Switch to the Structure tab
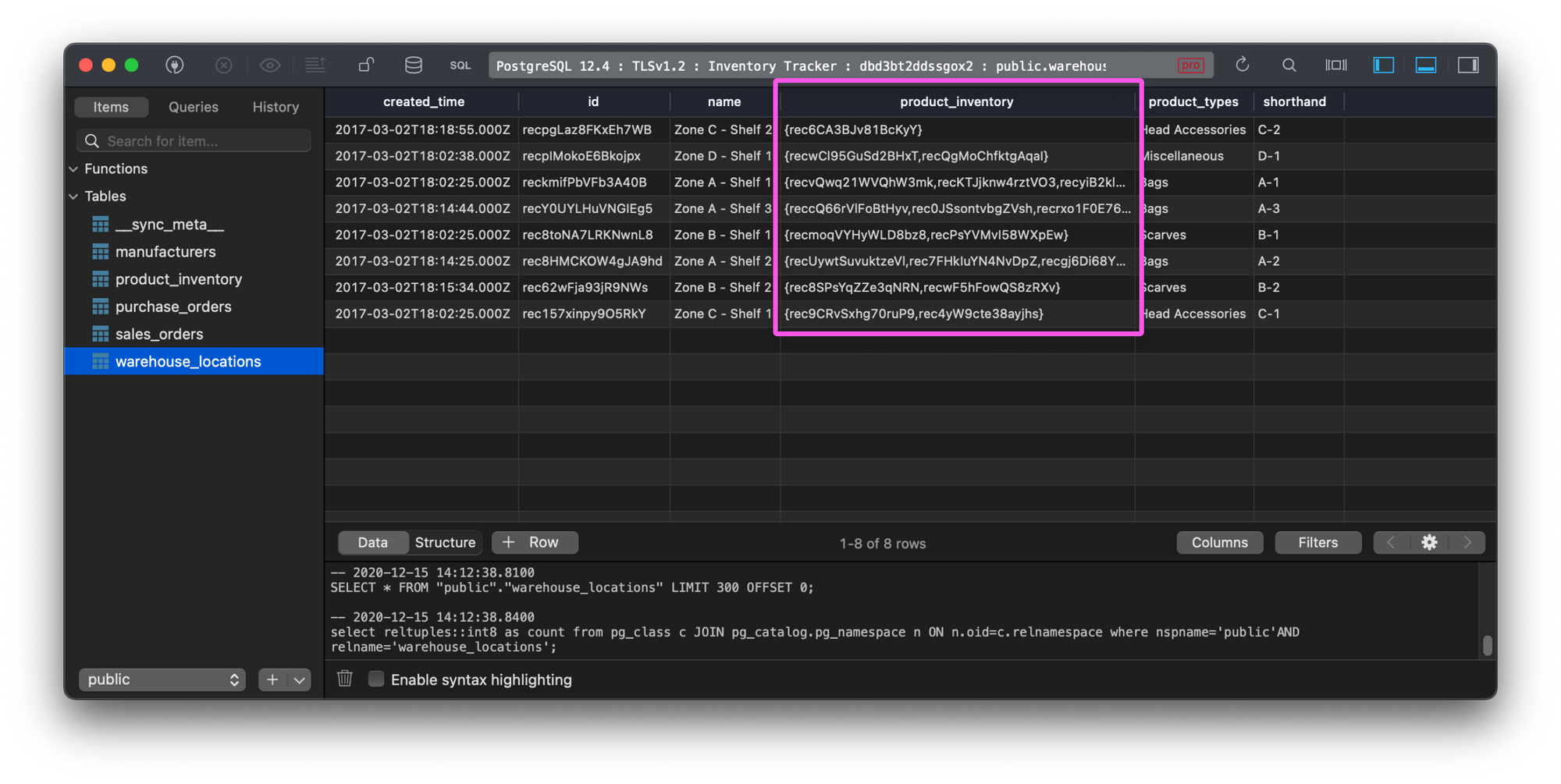Image resolution: width=1561 pixels, height=784 pixels. [445, 542]
